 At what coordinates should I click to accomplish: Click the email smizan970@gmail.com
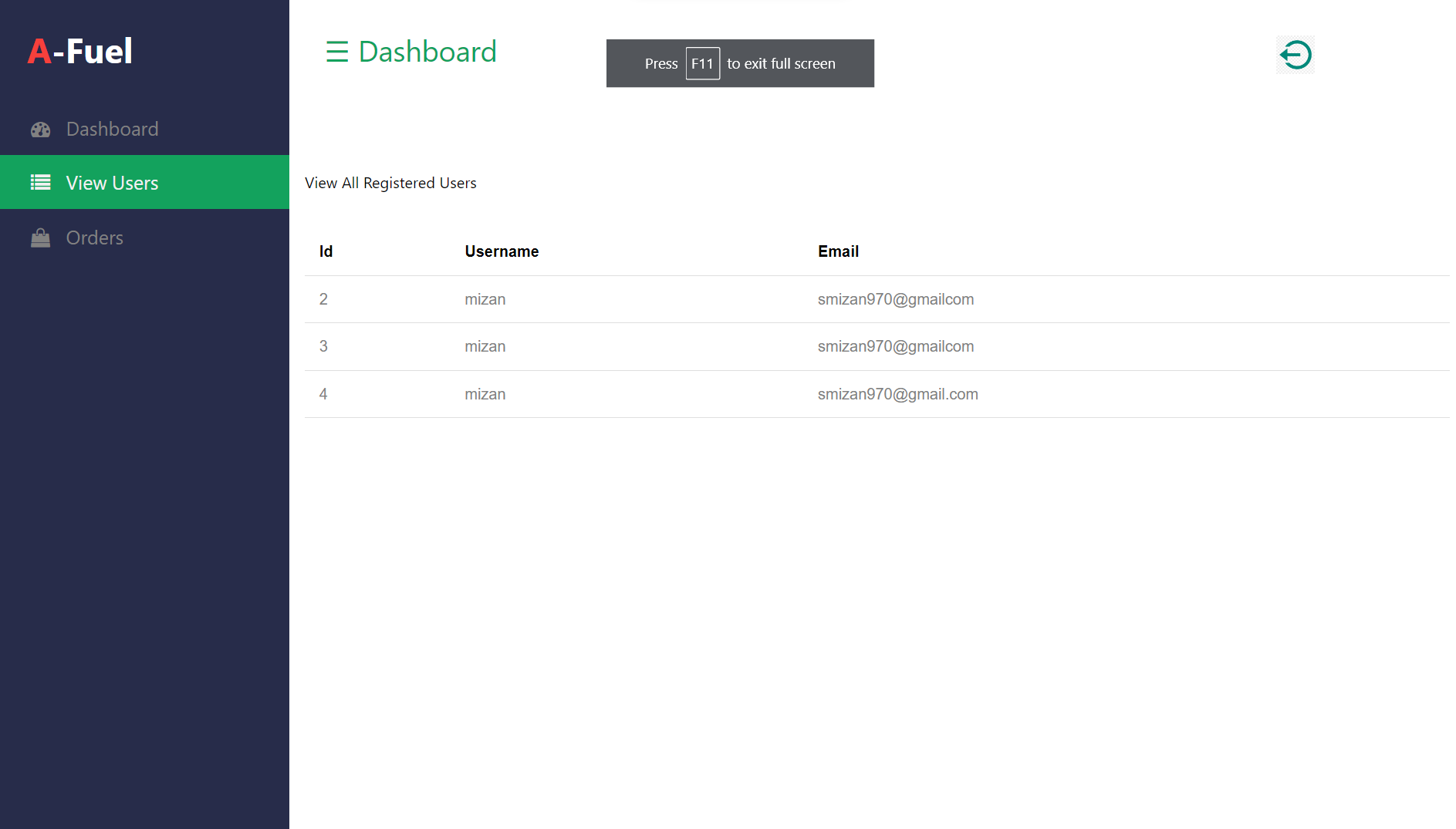[897, 394]
